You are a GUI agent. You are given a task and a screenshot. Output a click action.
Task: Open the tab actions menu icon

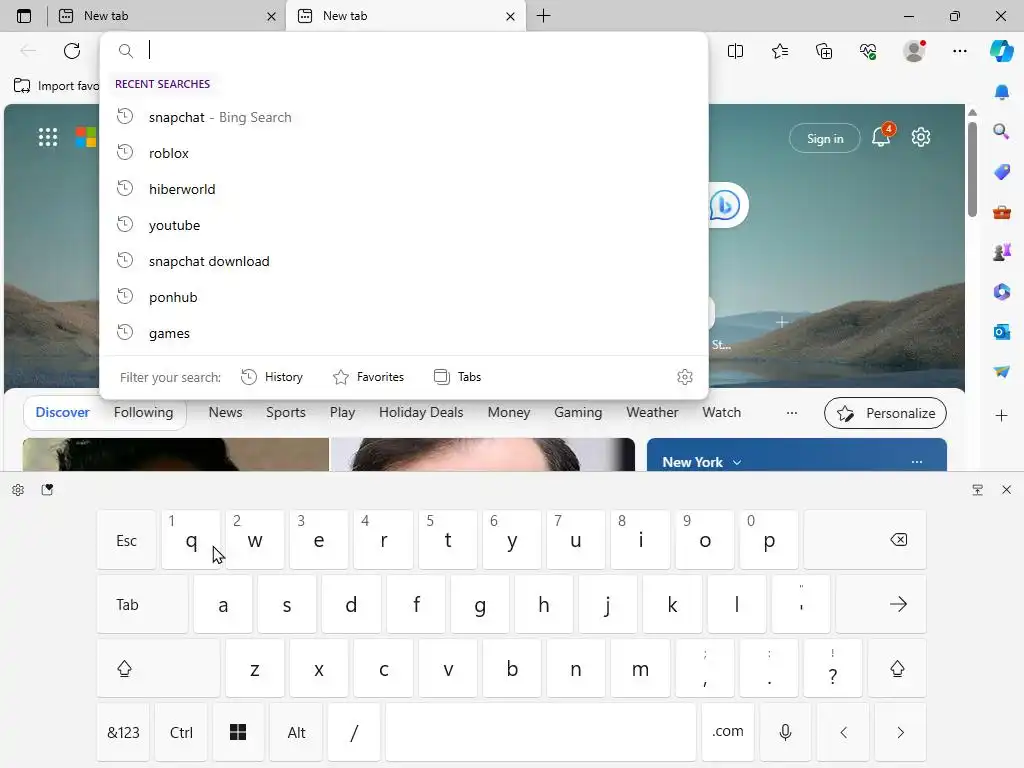24,16
